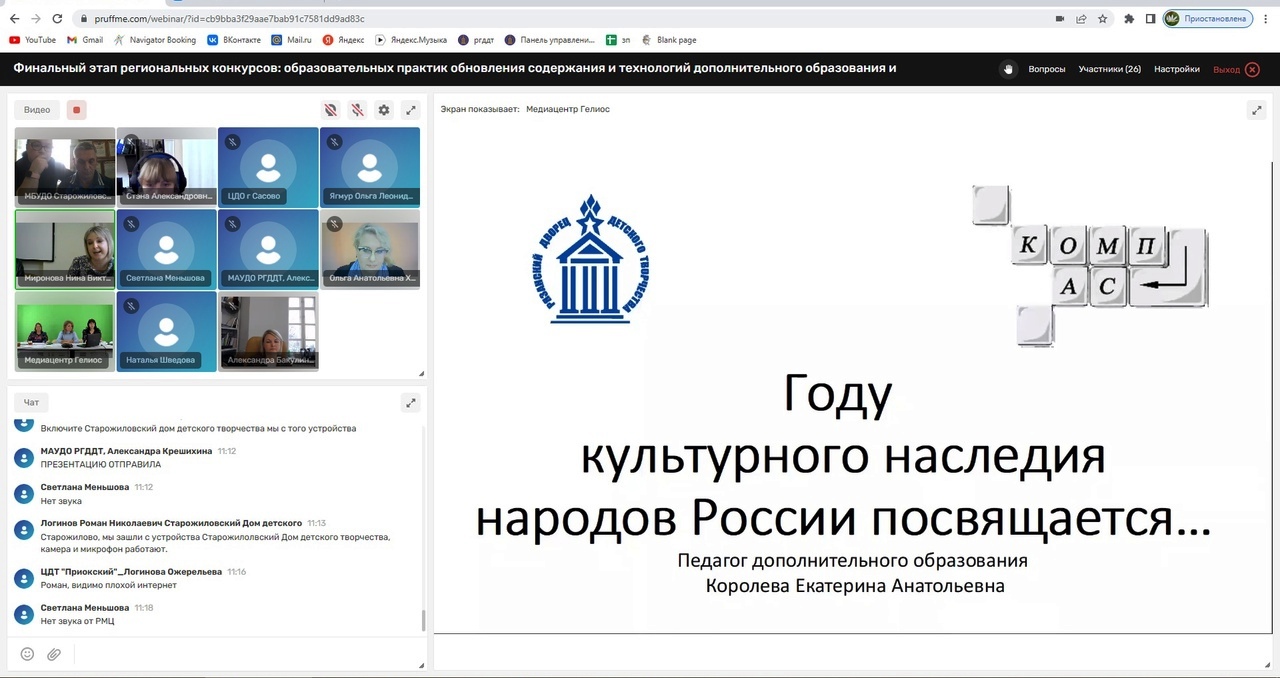Viewport: 1280px width, 678px height.
Task: Open the Вопросы tab
Action: pos(1047,69)
